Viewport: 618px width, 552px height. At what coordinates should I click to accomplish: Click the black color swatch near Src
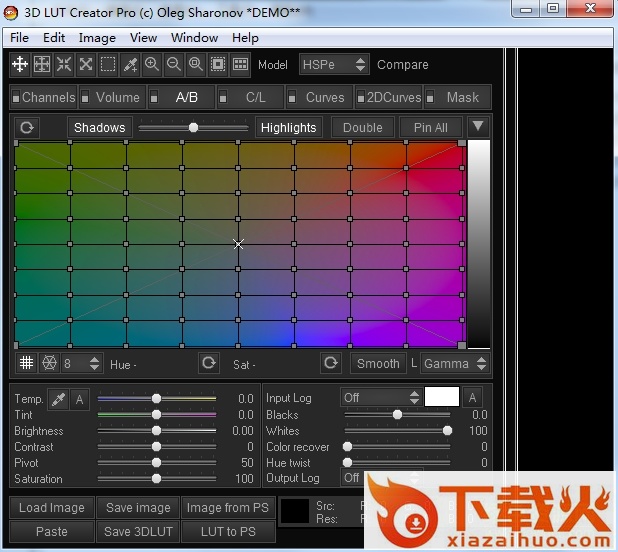click(294, 511)
